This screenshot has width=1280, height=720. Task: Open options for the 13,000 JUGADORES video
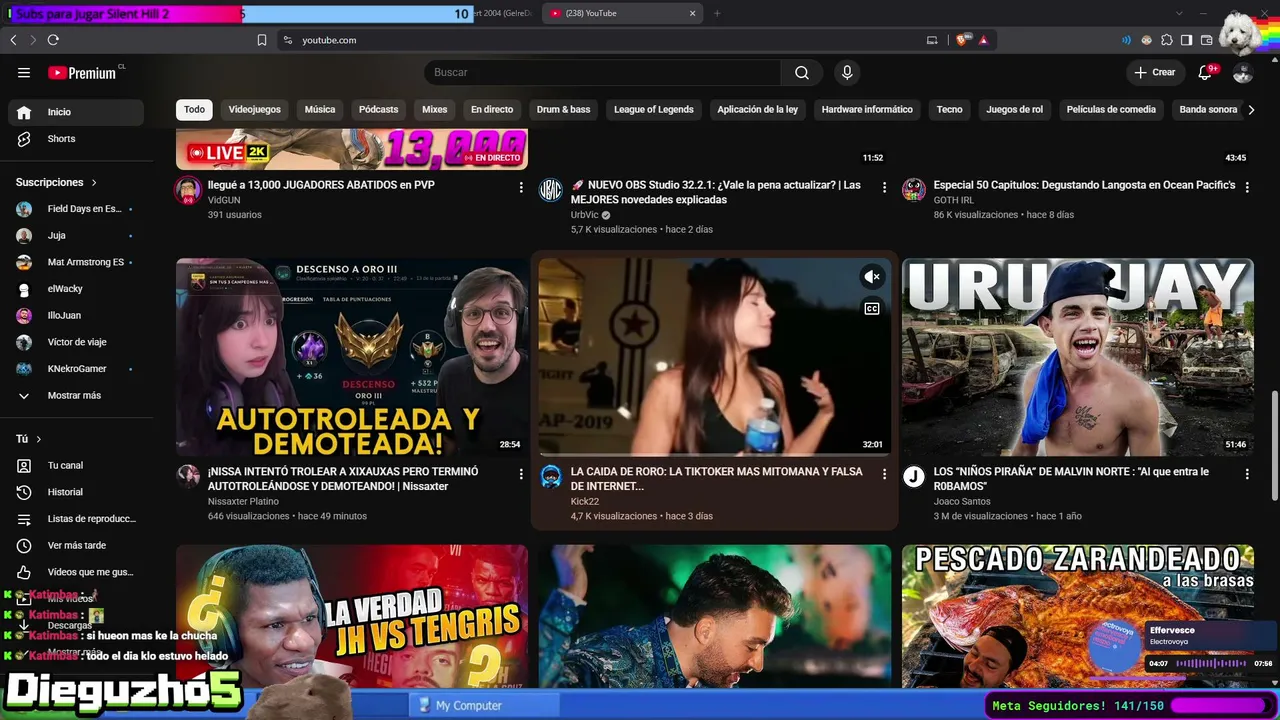(521, 187)
